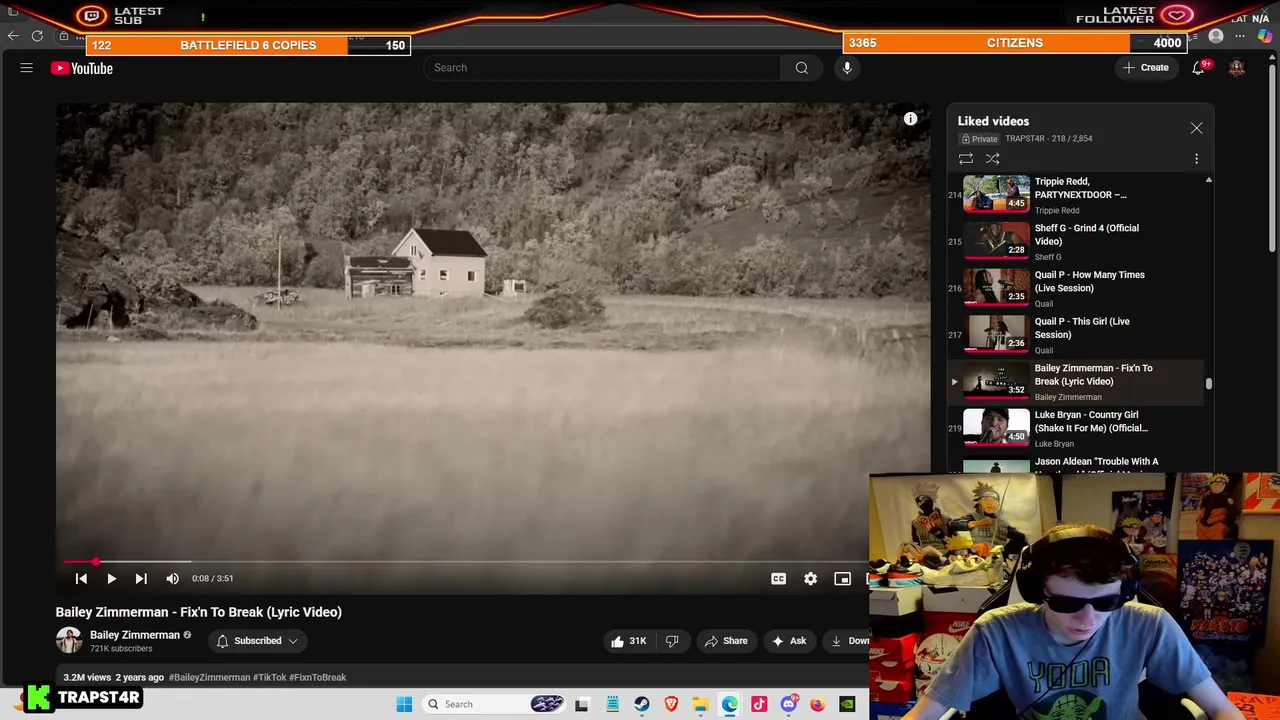This screenshot has height=720, width=1280.
Task: Open Bailey Zimmerman channel avatar
Action: click(69, 641)
